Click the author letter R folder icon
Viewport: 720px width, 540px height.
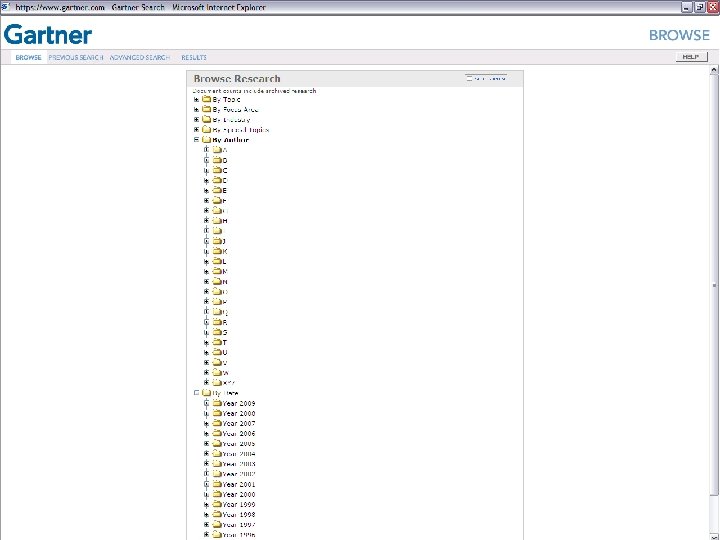(x=217, y=322)
